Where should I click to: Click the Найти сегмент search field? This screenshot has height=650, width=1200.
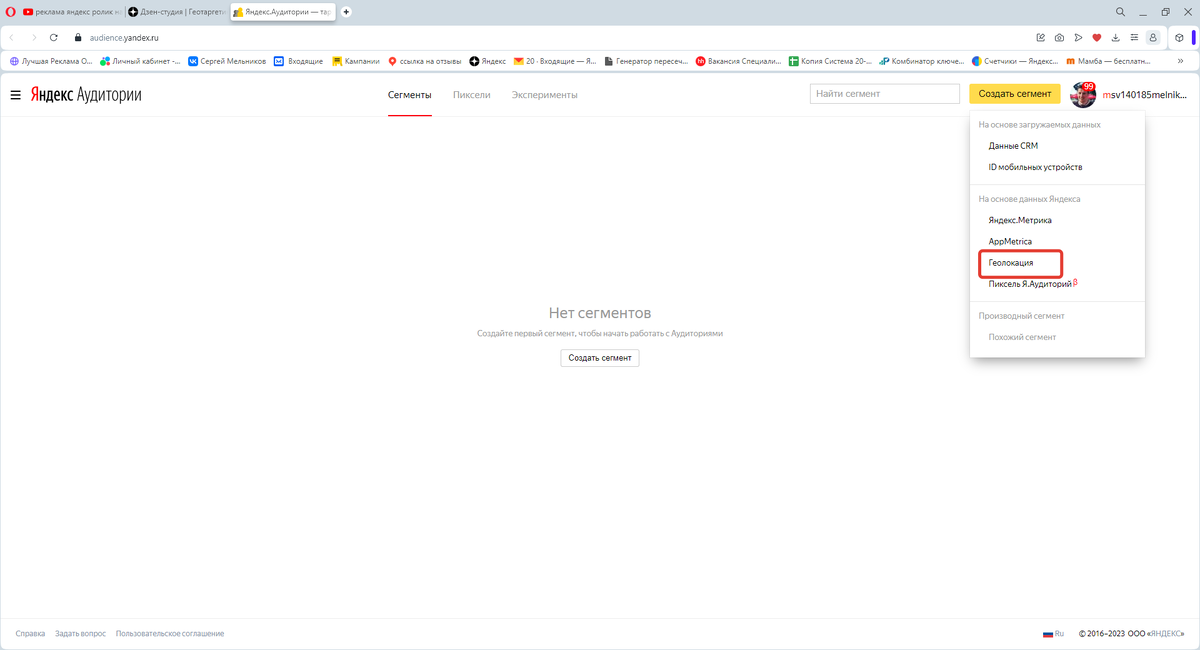point(885,94)
